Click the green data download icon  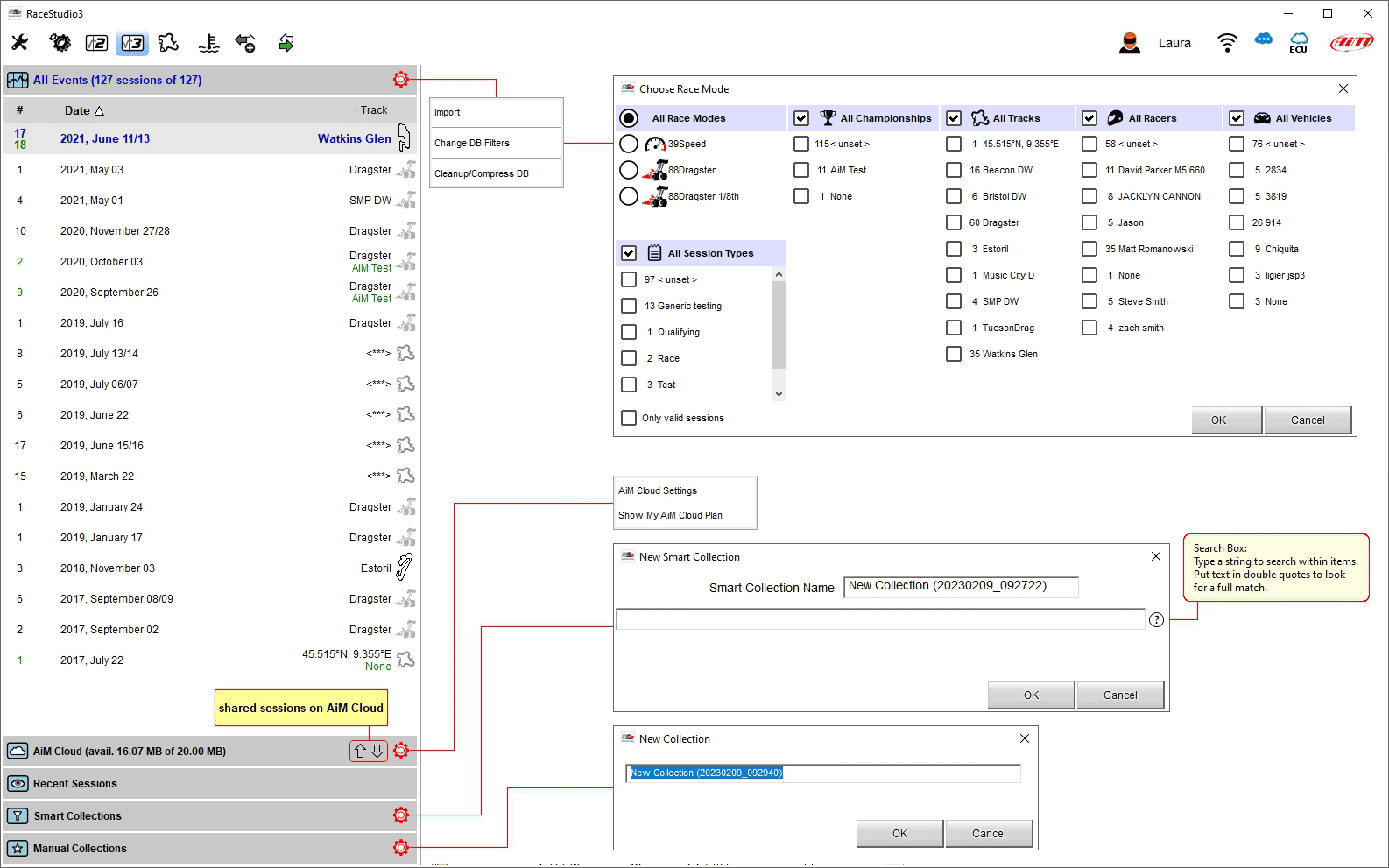[x=286, y=43]
